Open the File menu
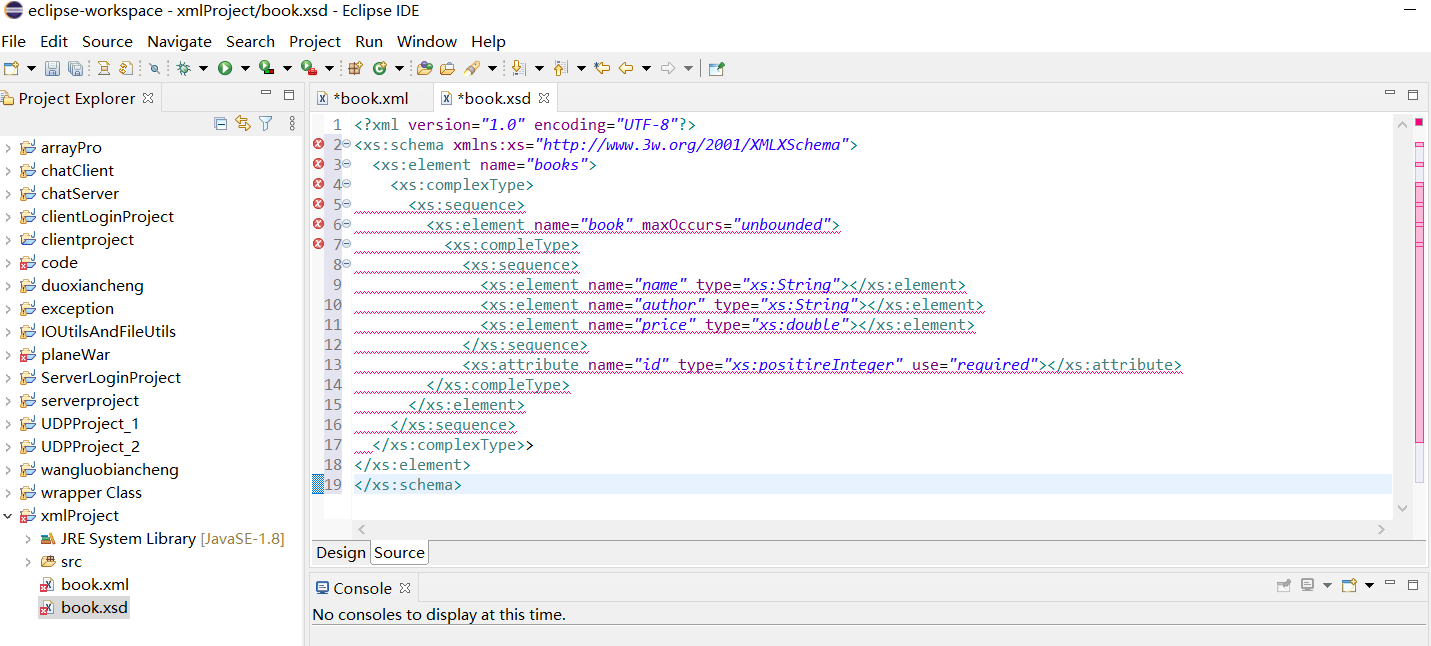 [x=13, y=41]
